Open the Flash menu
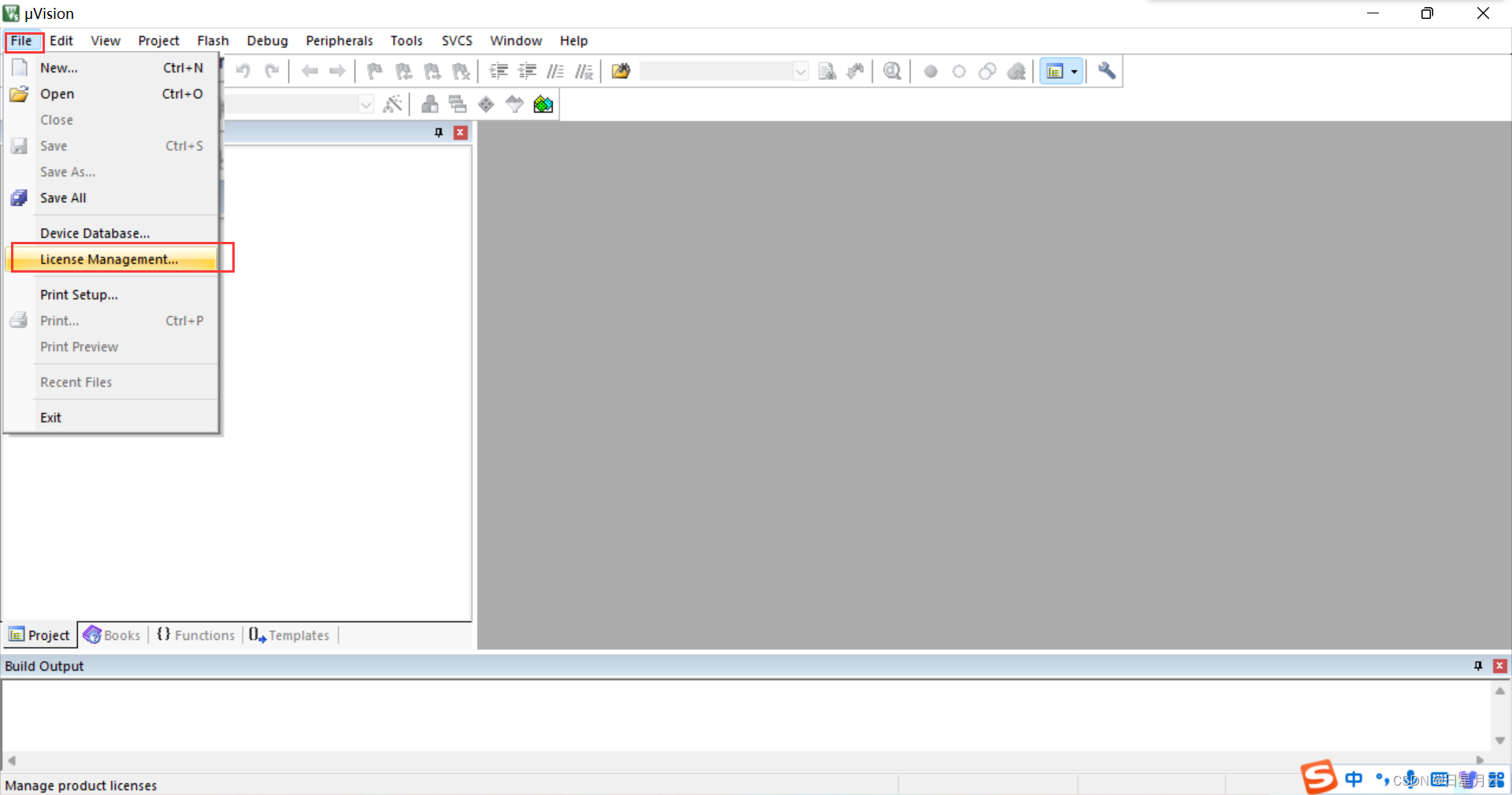 (213, 41)
